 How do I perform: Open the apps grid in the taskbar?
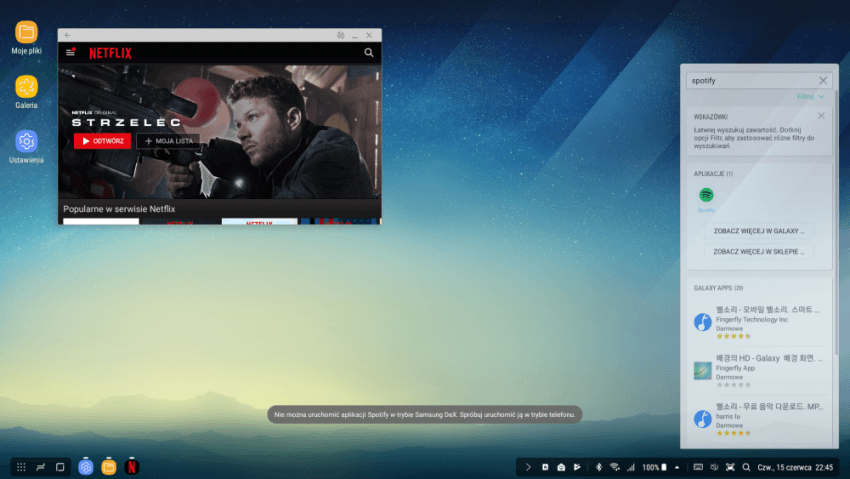(x=21, y=467)
